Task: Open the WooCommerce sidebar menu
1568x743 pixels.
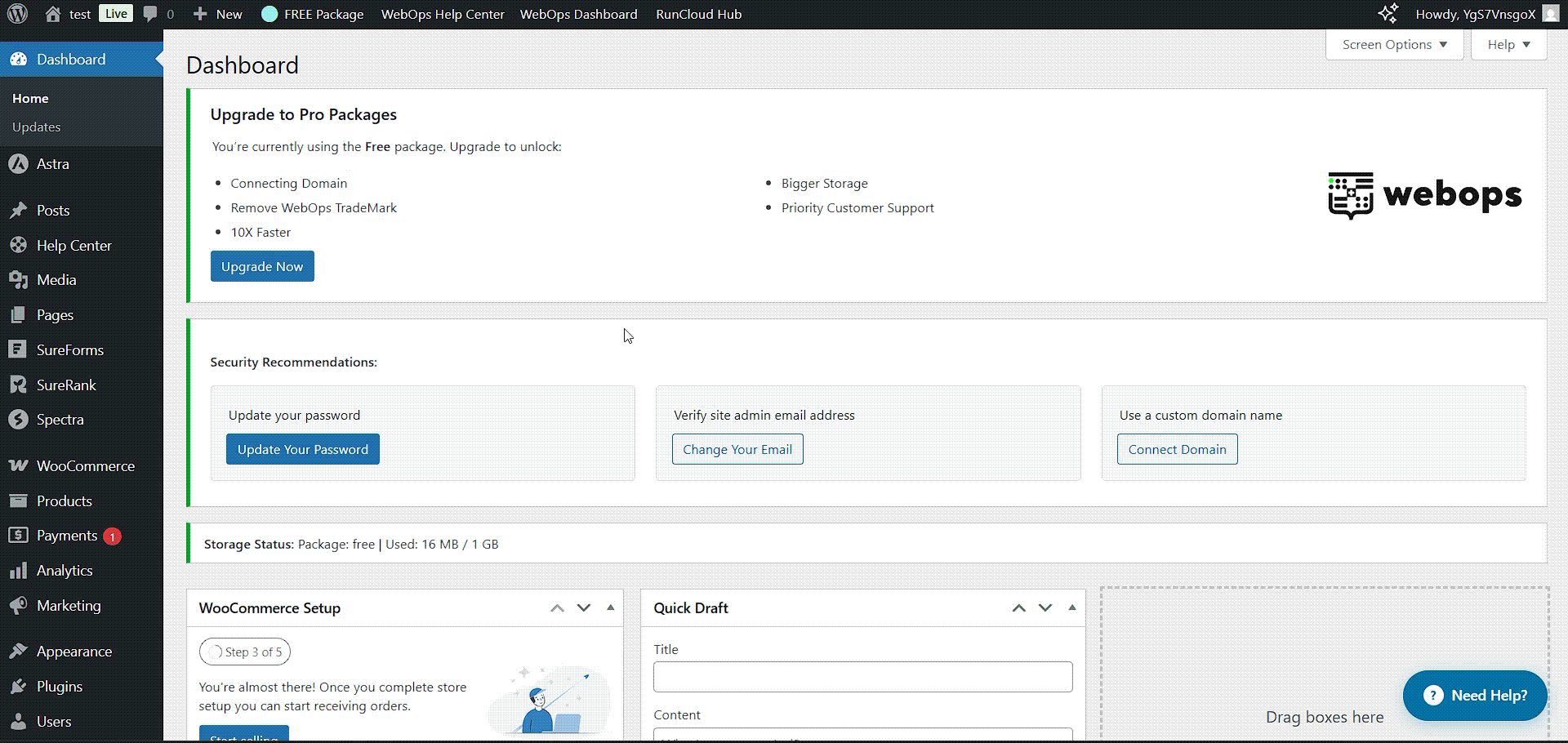Action: pyautogui.click(x=85, y=466)
